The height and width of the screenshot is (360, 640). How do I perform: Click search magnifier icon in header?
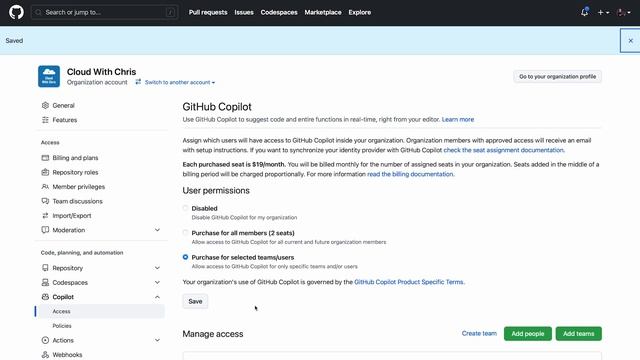(x=38, y=12)
